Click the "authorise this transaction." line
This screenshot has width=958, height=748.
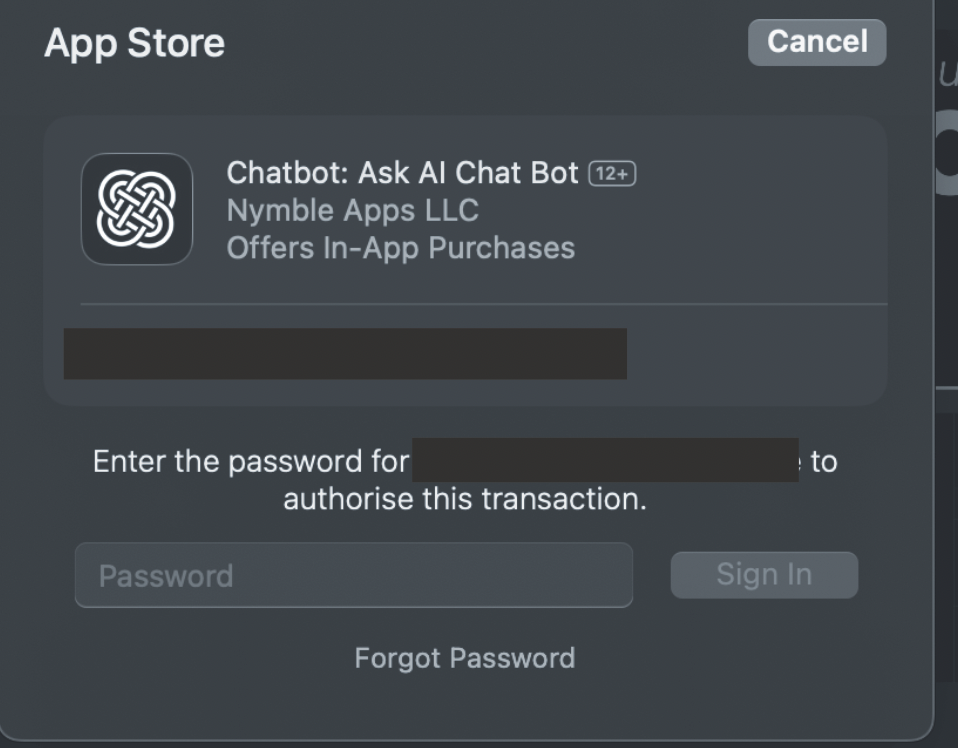pos(465,498)
